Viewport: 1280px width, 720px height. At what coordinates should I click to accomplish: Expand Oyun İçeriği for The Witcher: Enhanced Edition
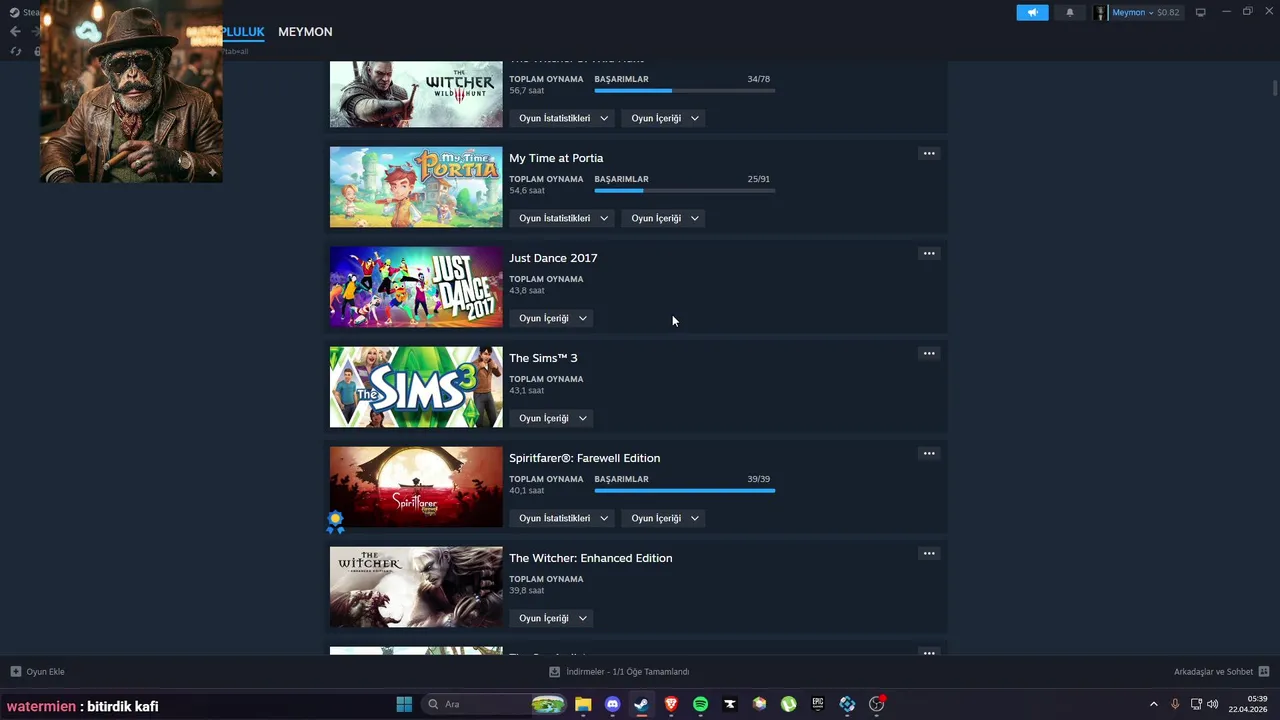(x=552, y=618)
